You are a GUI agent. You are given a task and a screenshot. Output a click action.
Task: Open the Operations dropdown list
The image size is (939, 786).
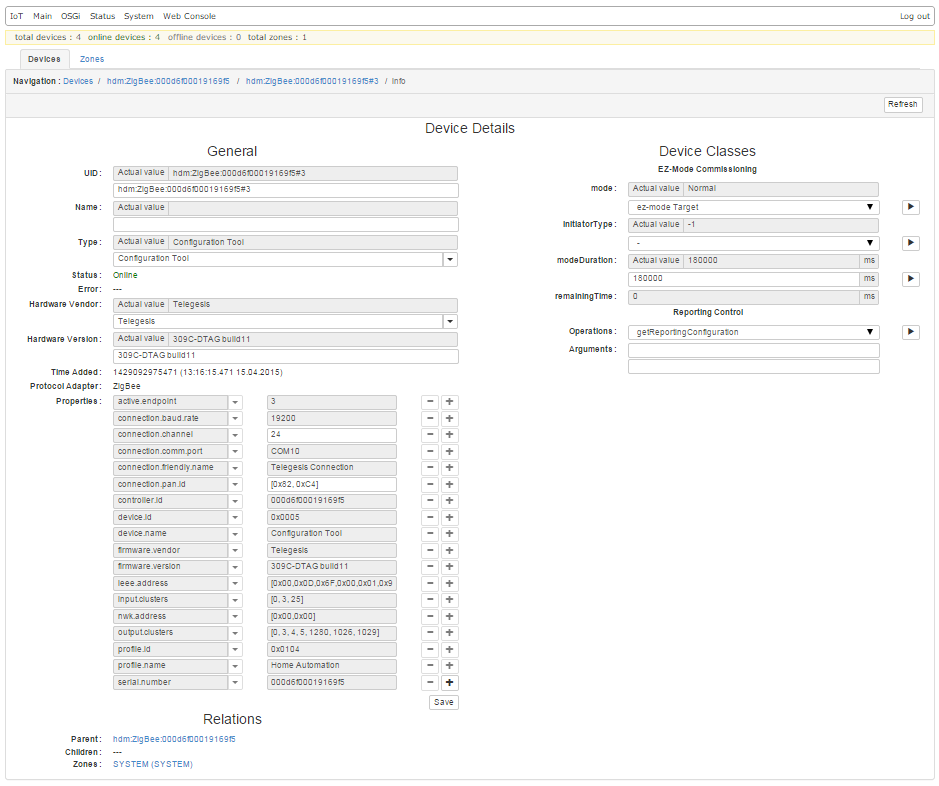753,332
